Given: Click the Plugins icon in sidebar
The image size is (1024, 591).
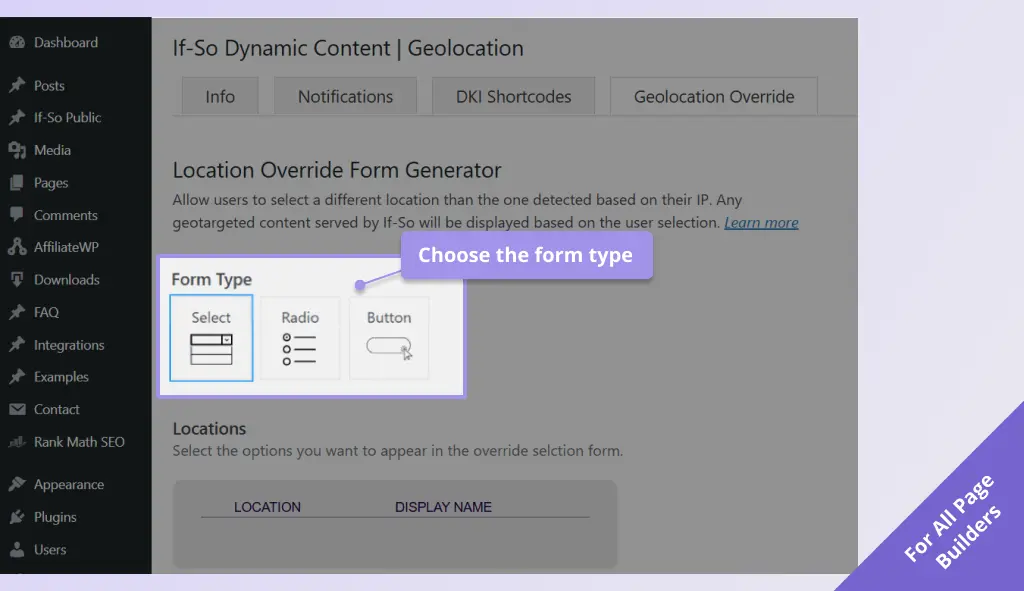Looking at the screenshot, I should 17,517.
